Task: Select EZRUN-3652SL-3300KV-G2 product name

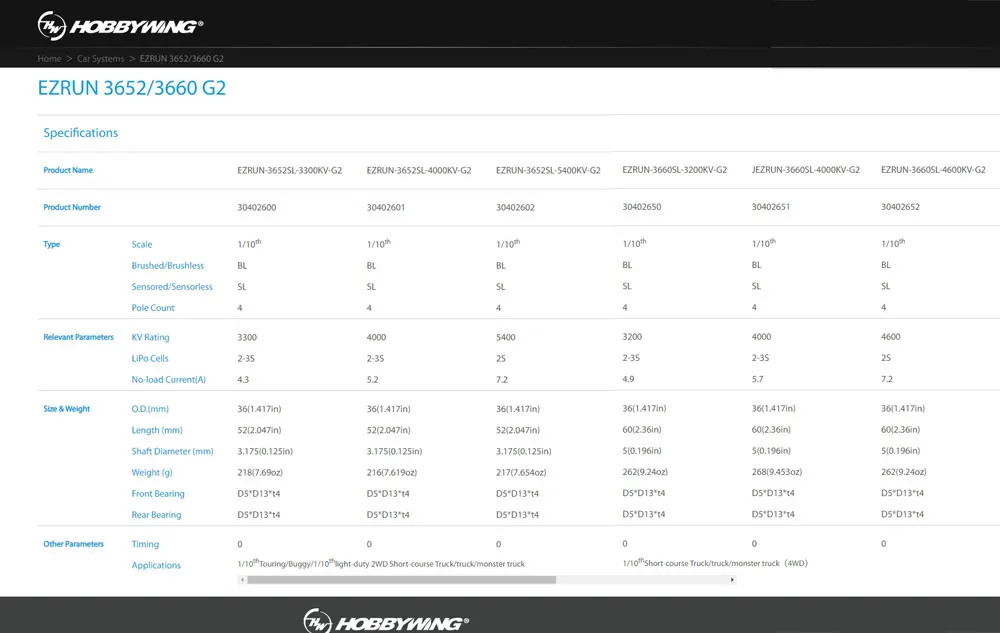Action: 290,170
